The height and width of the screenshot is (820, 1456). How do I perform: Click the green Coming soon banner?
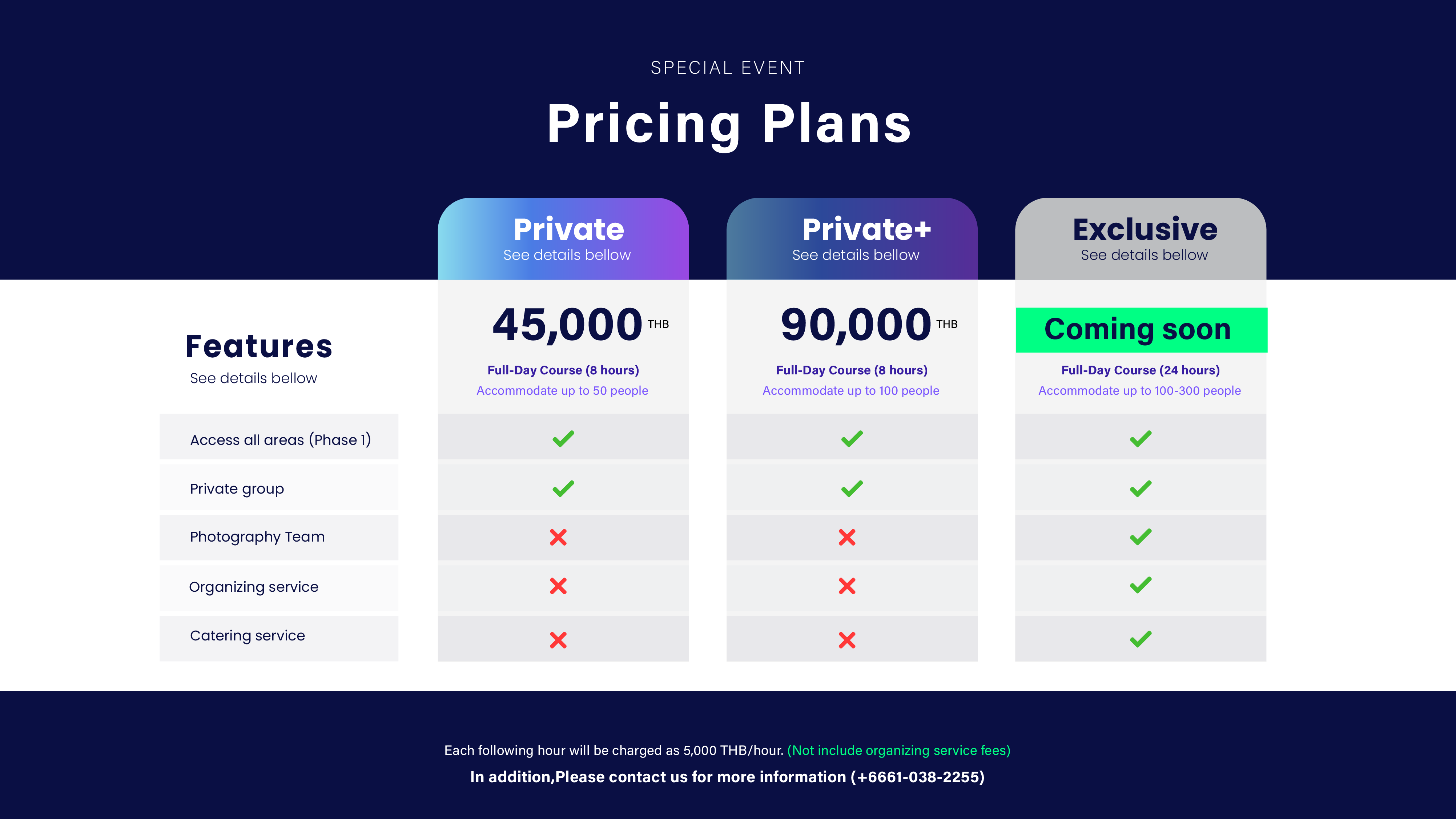click(x=1141, y=330)
